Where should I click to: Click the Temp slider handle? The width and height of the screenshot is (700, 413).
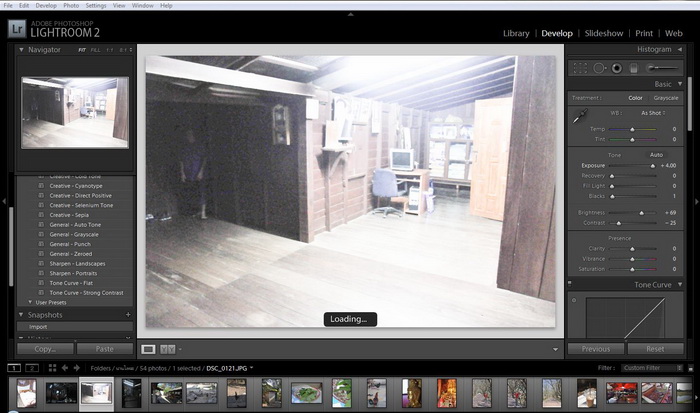click(x=632, y=129)
